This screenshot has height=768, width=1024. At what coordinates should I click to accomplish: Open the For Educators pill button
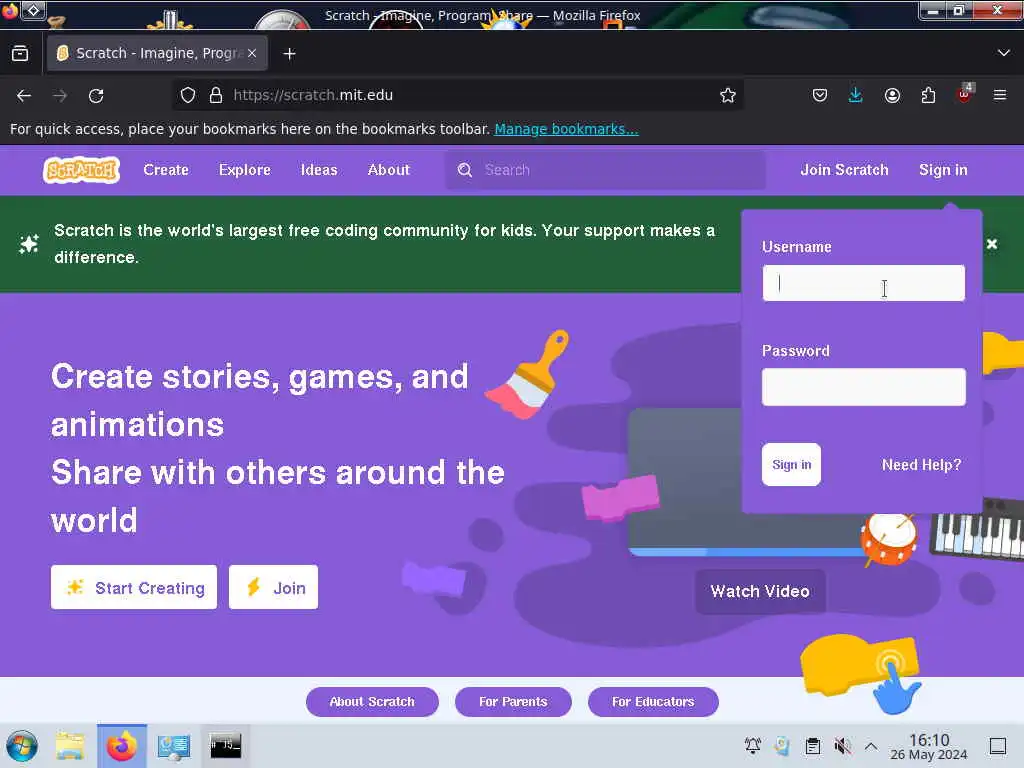pos(653,701)
